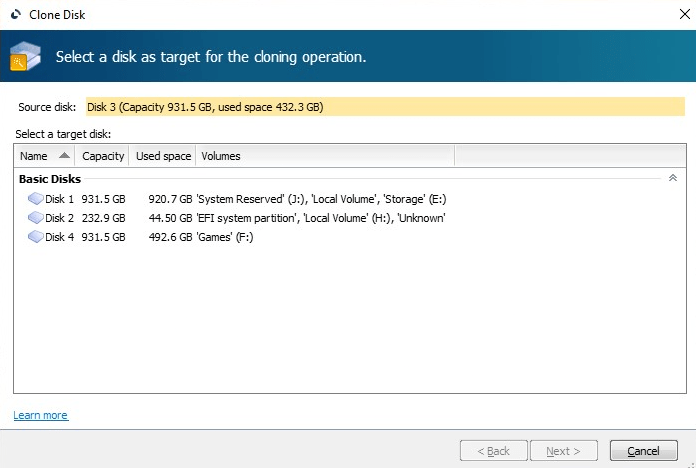Sort by the Volumes column header

(x=325, y=156)
